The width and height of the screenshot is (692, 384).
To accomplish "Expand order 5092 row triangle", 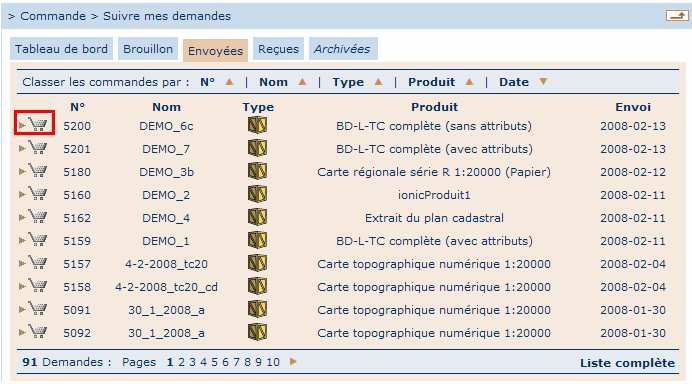I will [x=22, y=332].
